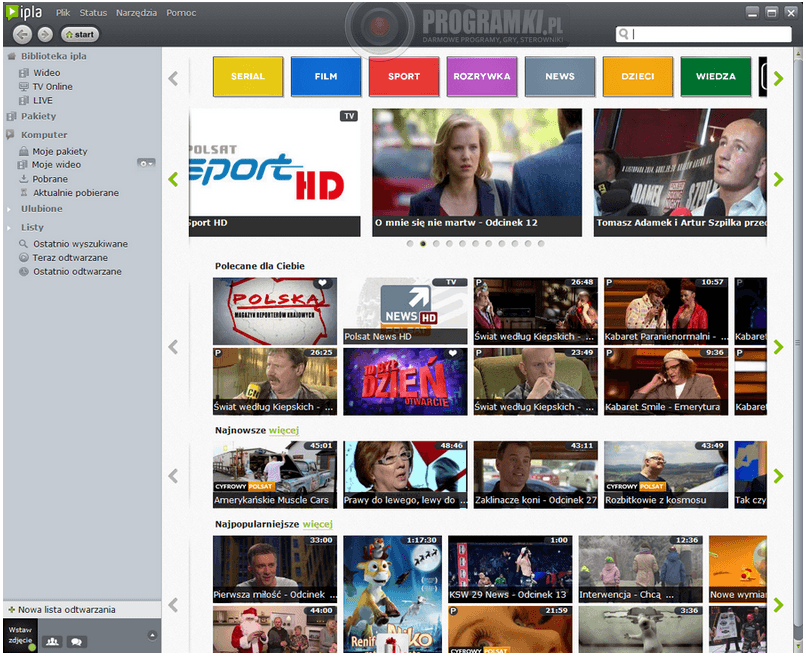Viewport: 806px width, 657px height.
Task: Open the Narzędzia menu
Action: pos(136,13)
